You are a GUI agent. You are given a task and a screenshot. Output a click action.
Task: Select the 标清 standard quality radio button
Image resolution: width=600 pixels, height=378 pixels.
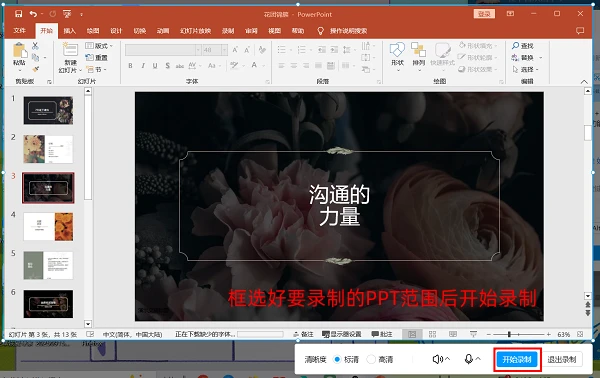[x=337, y=359]
